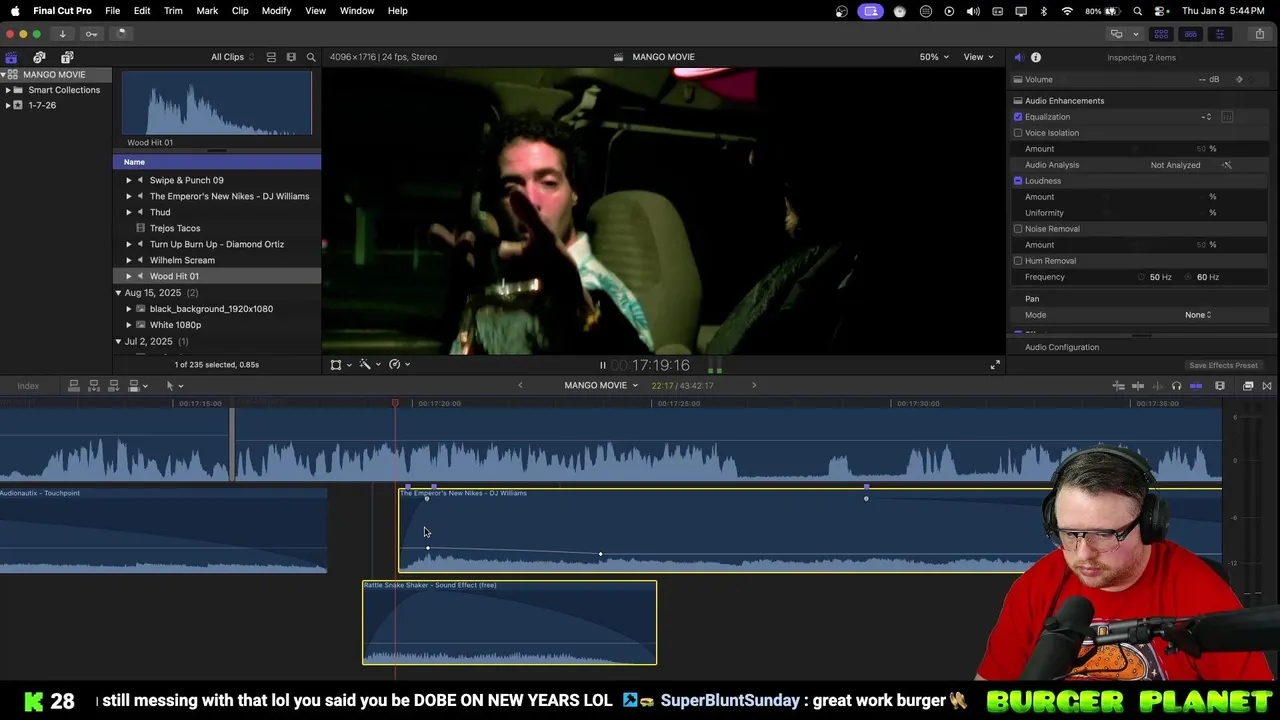
Task: Toggle the Timeline panel button
Action: point(1190,33)
